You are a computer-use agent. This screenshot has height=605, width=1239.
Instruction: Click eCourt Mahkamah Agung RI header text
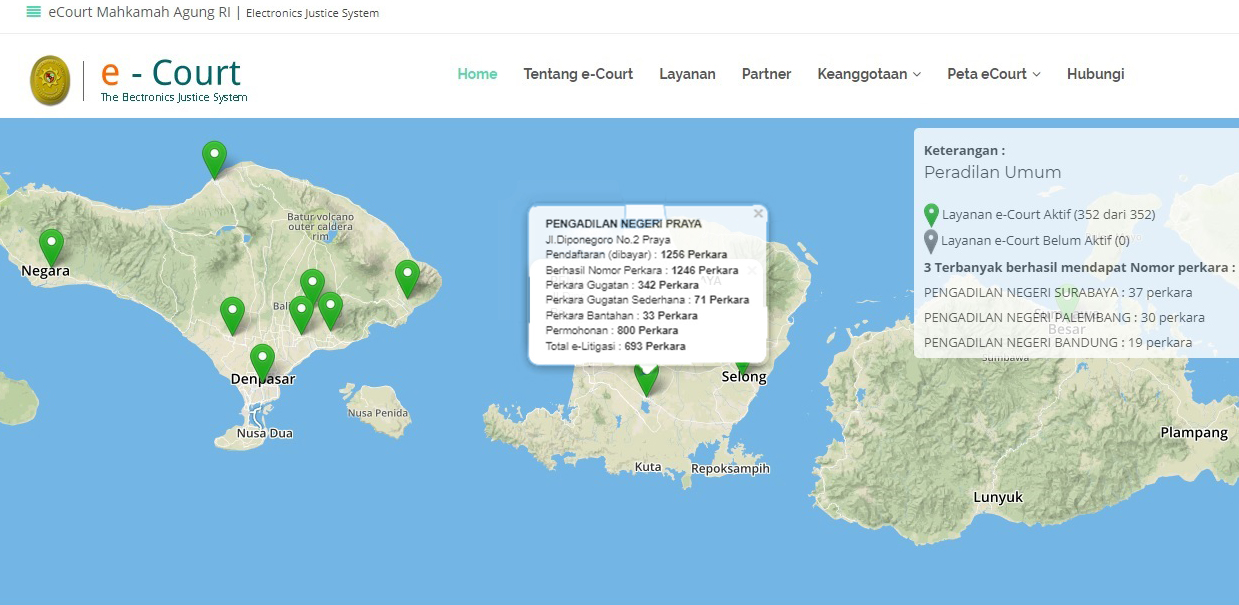139,13
